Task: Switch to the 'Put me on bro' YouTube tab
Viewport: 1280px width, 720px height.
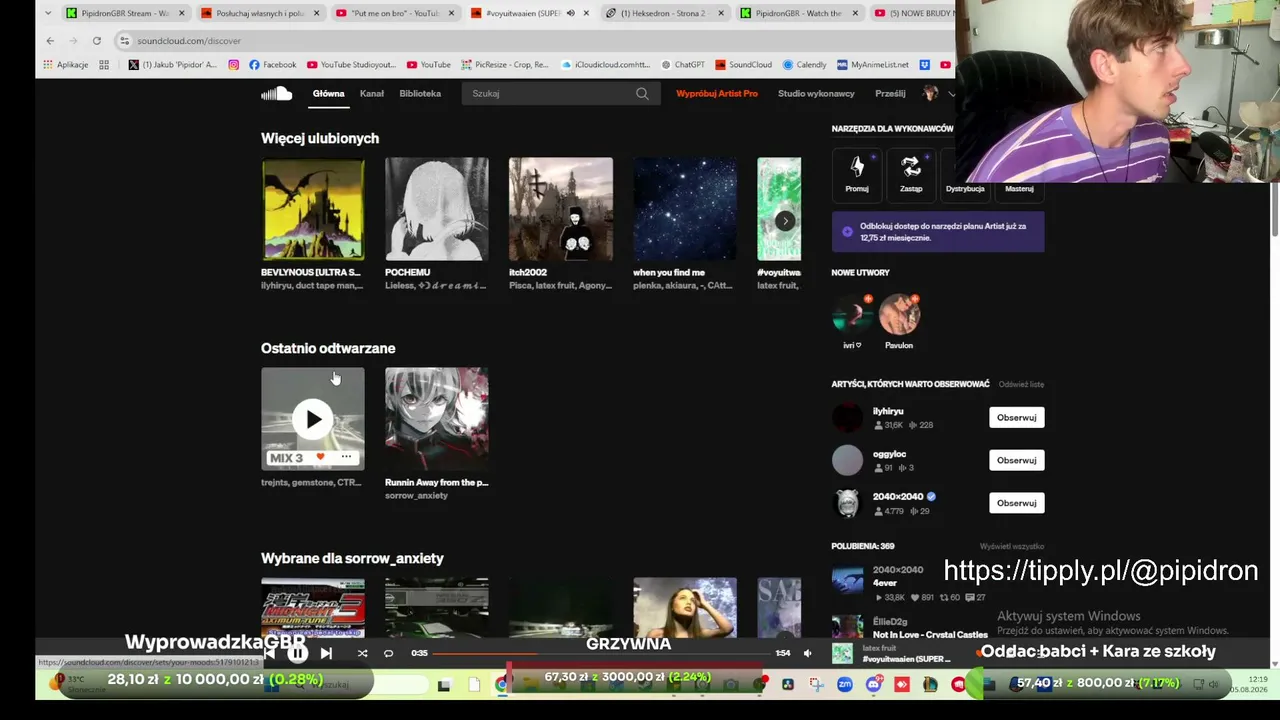Action: click(395, 13)
